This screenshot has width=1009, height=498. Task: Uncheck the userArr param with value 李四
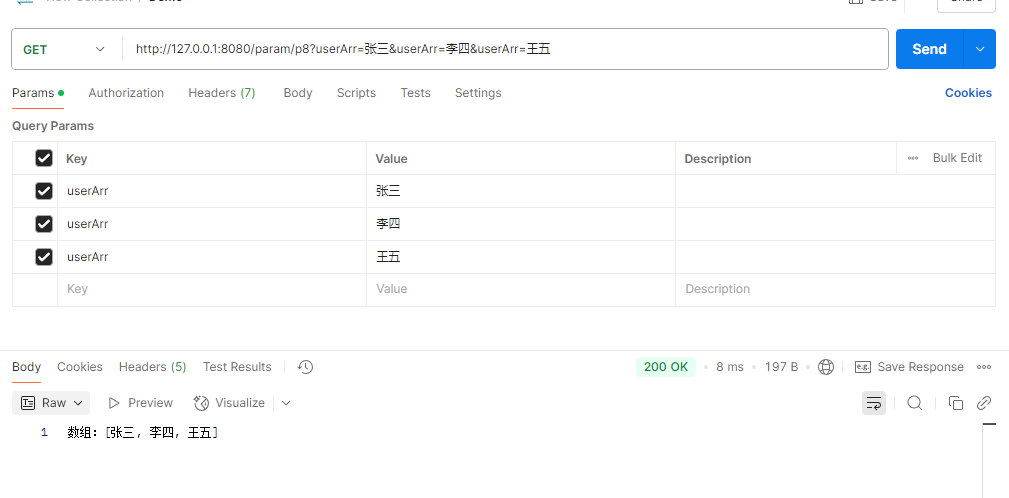[44, 224]
